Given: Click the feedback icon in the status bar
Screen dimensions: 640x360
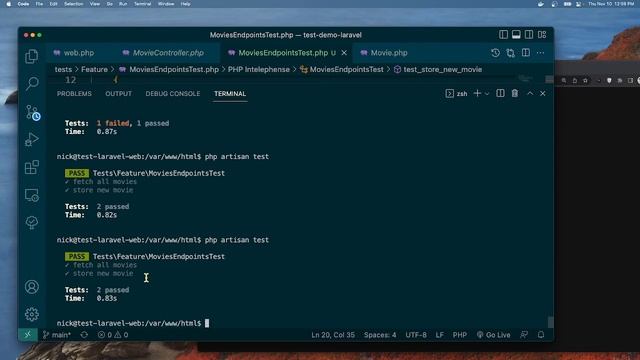Looking at the screenshot, I should coord(524,335).
